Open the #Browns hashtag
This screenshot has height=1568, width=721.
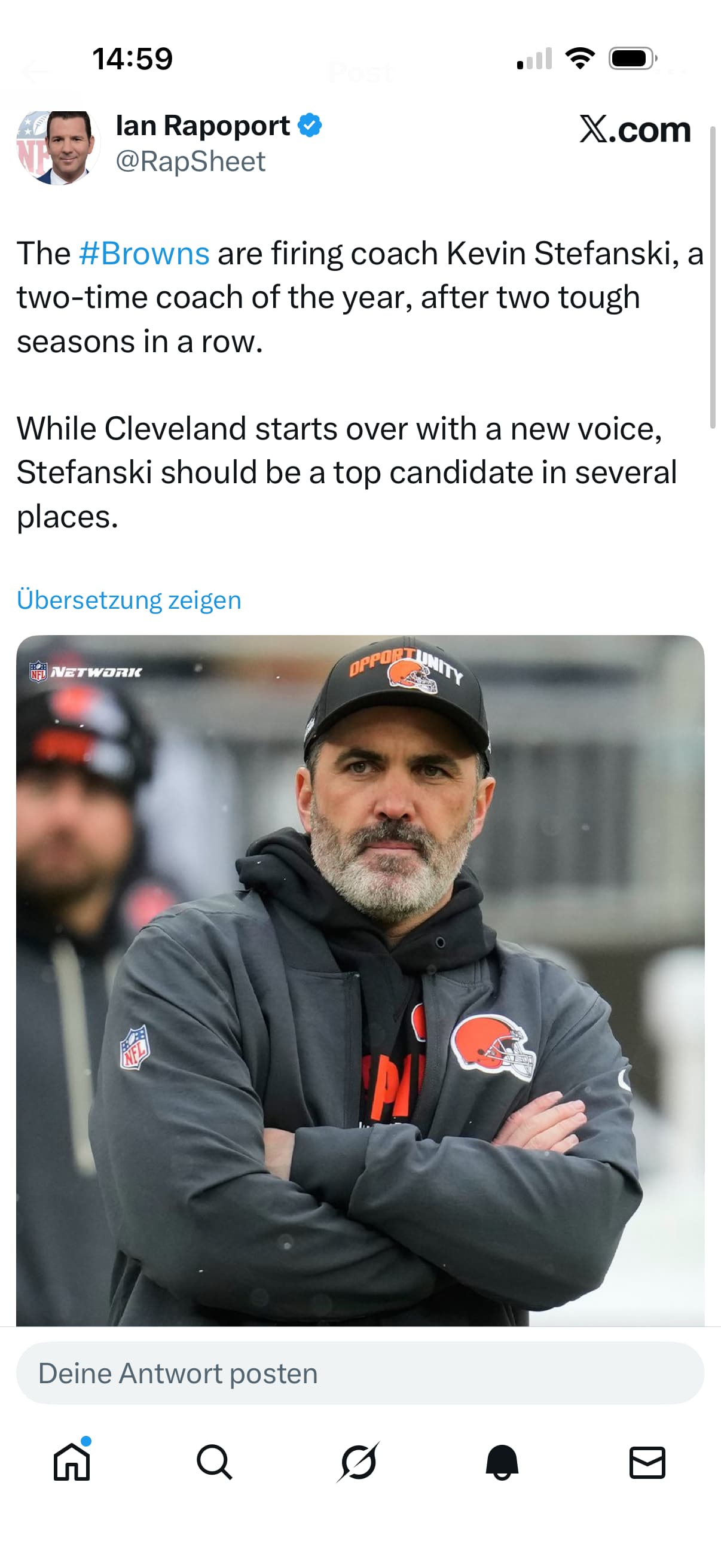point(144,253)
